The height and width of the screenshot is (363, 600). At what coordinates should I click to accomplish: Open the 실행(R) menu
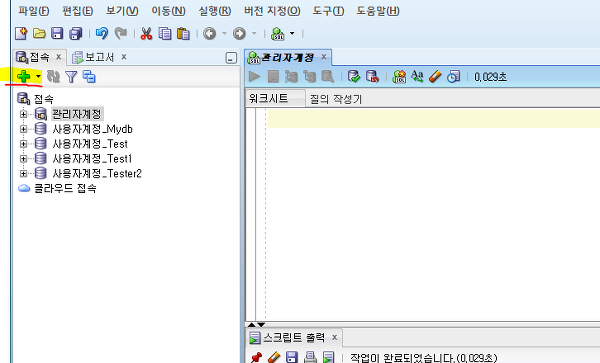pyautogui.click(x=215, y=11)
